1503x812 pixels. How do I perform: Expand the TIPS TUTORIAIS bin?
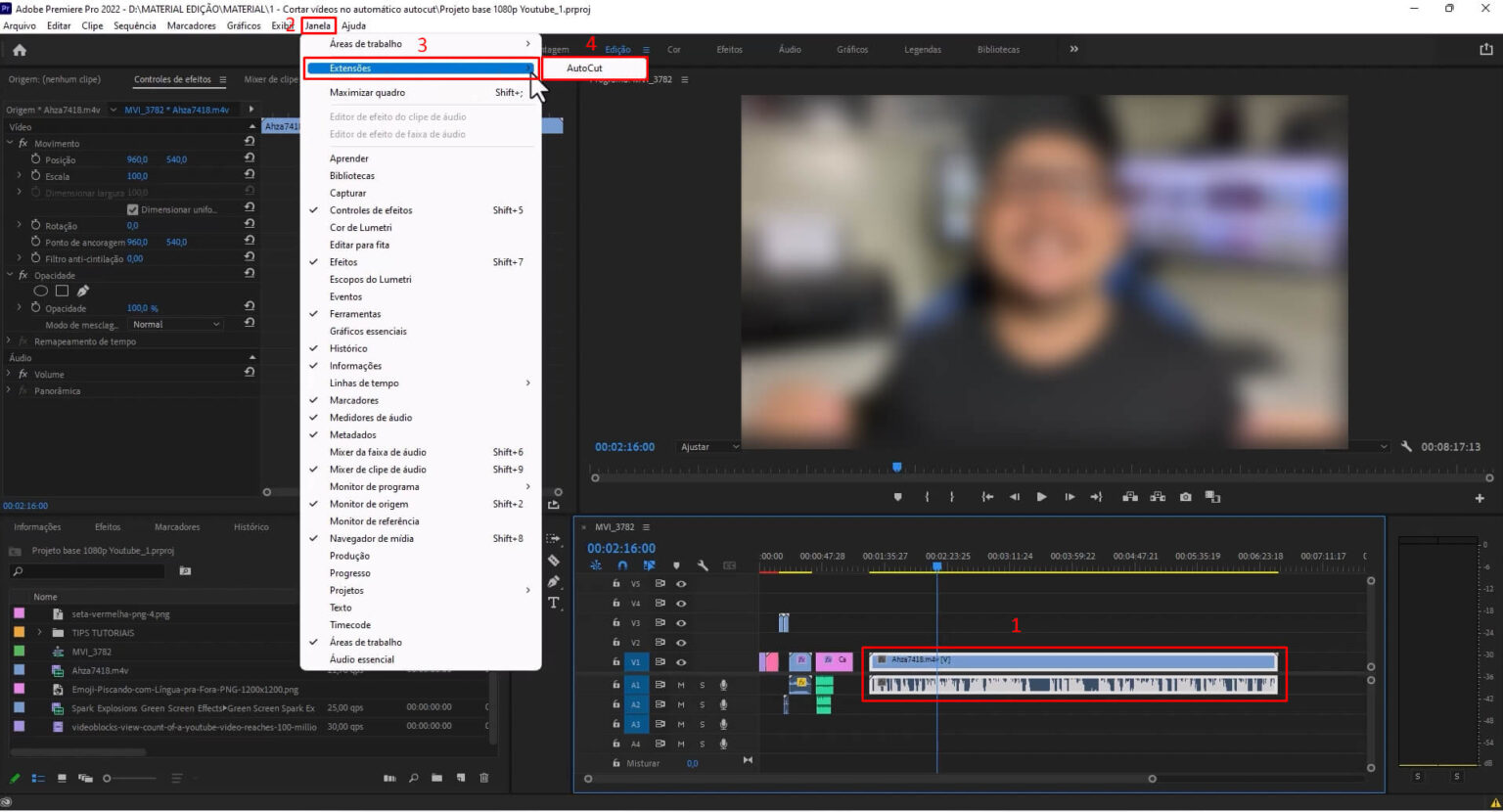coord(39,633)
